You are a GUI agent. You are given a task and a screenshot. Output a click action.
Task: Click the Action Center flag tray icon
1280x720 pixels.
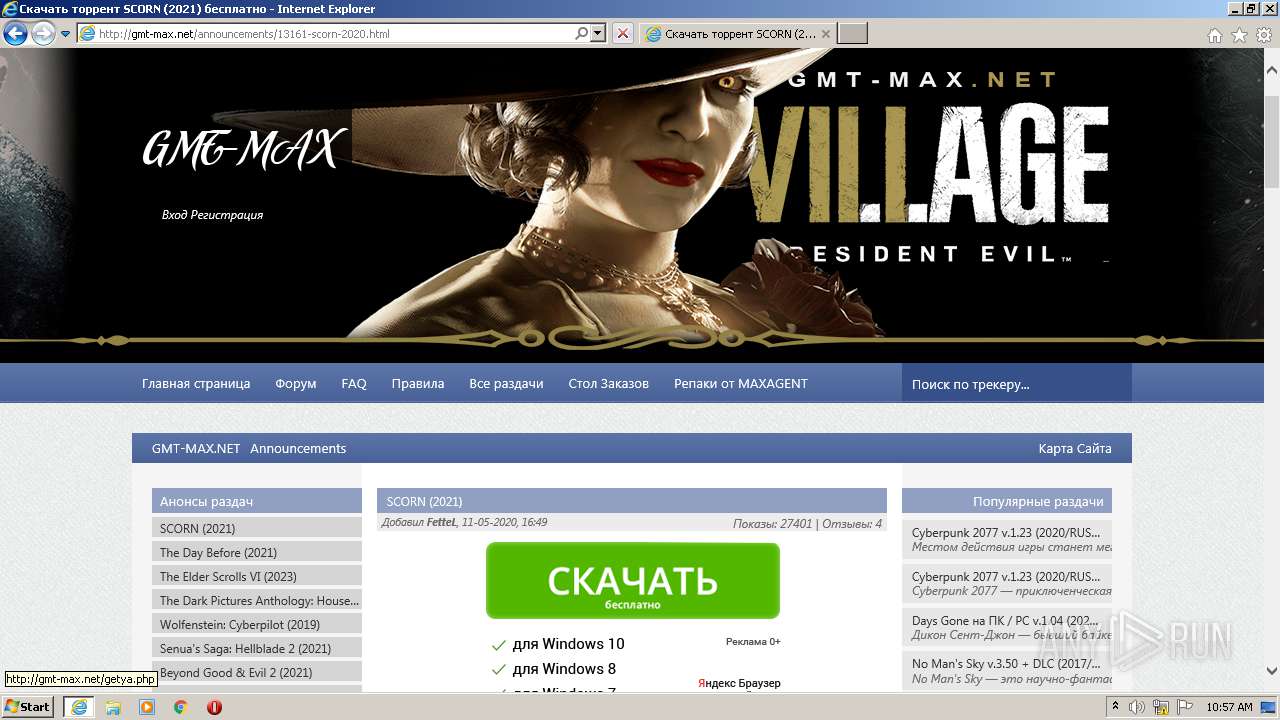(x=1184, y=707)
